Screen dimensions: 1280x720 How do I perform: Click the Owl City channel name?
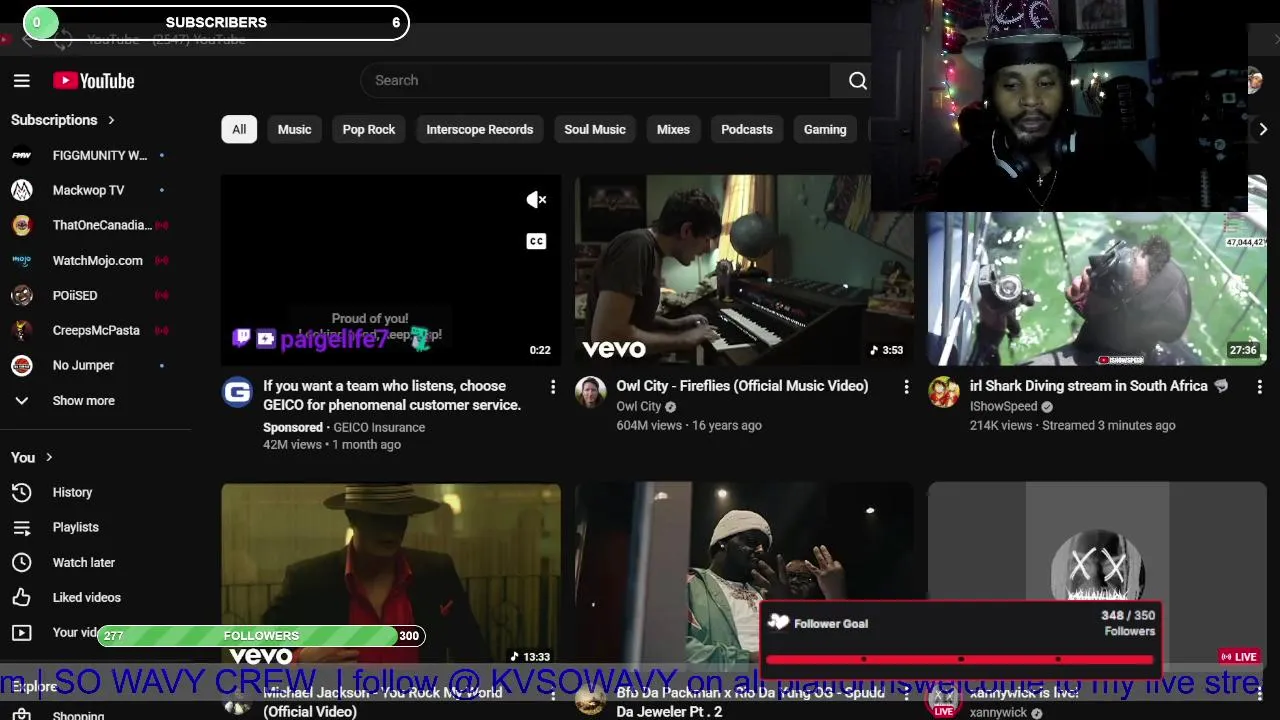coord(639,406)
